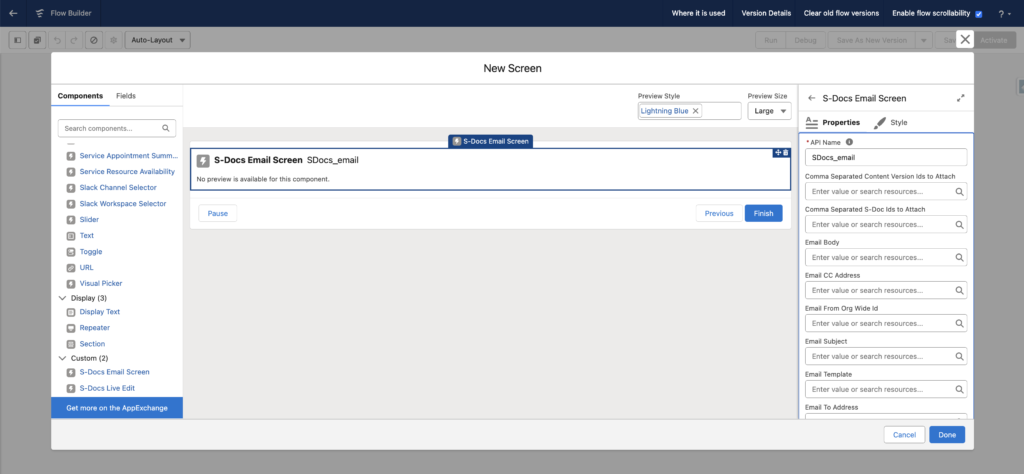1024x474 pixels.
Task: Select S-Docs Email Screen in component list
Action: (114, 372)
